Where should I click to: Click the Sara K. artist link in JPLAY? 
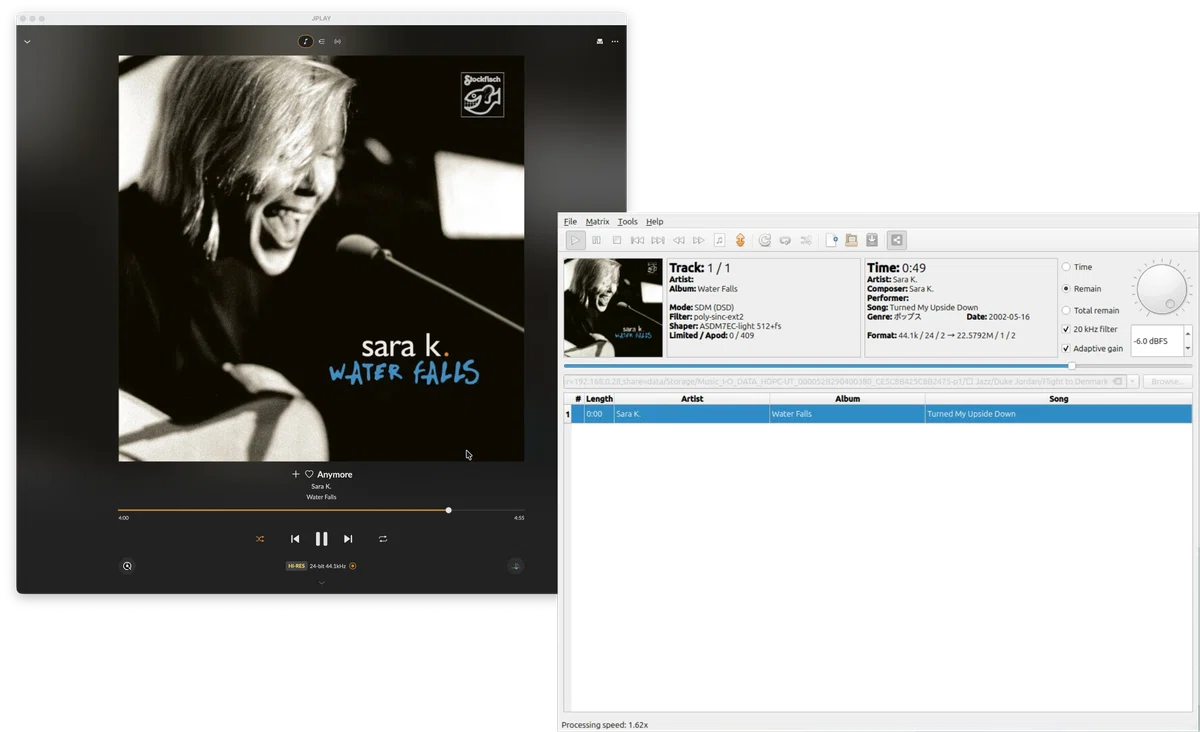pos(321,486)
